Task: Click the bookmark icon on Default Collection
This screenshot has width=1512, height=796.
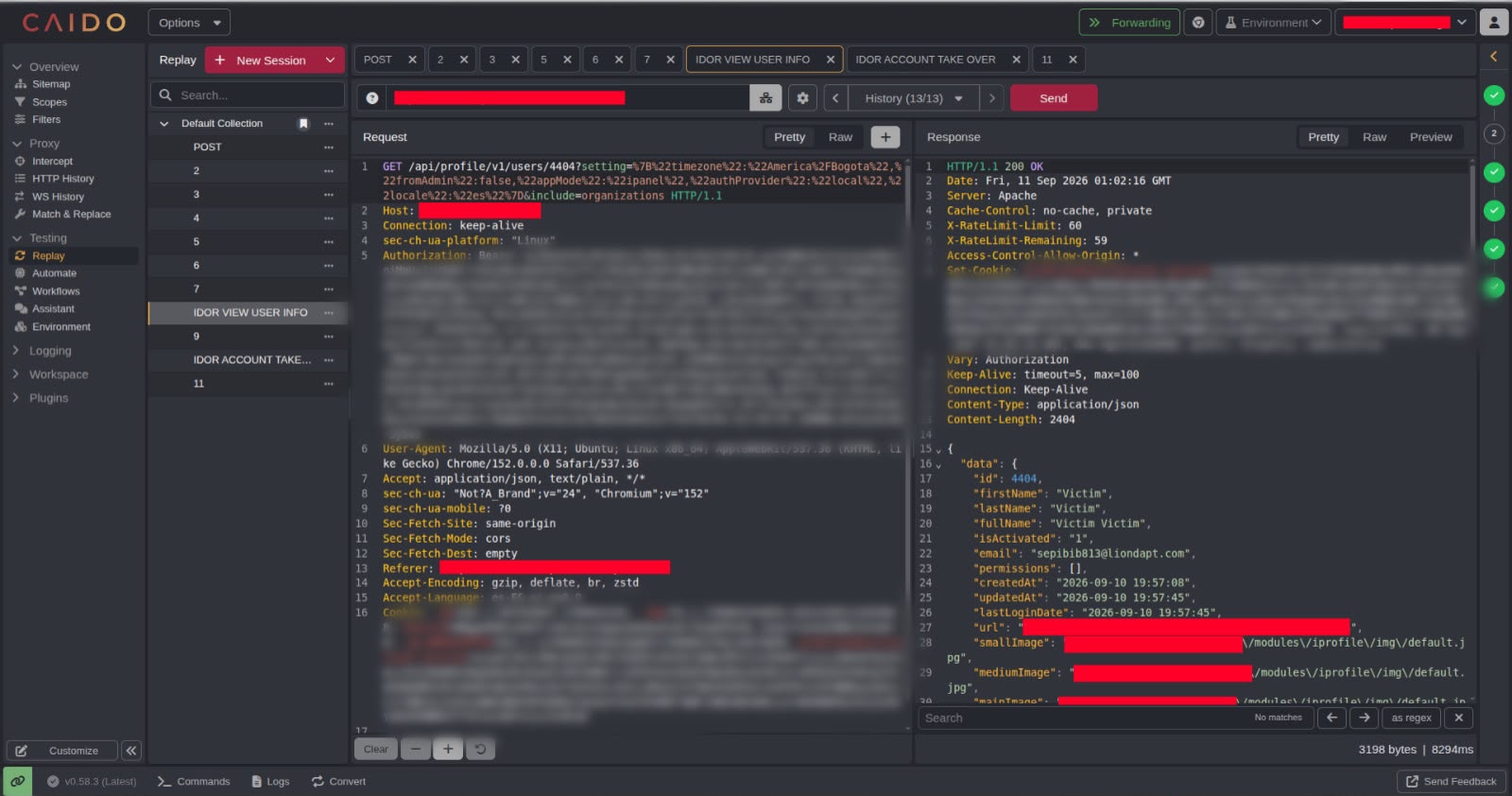Action: click(x=303, y=124)
